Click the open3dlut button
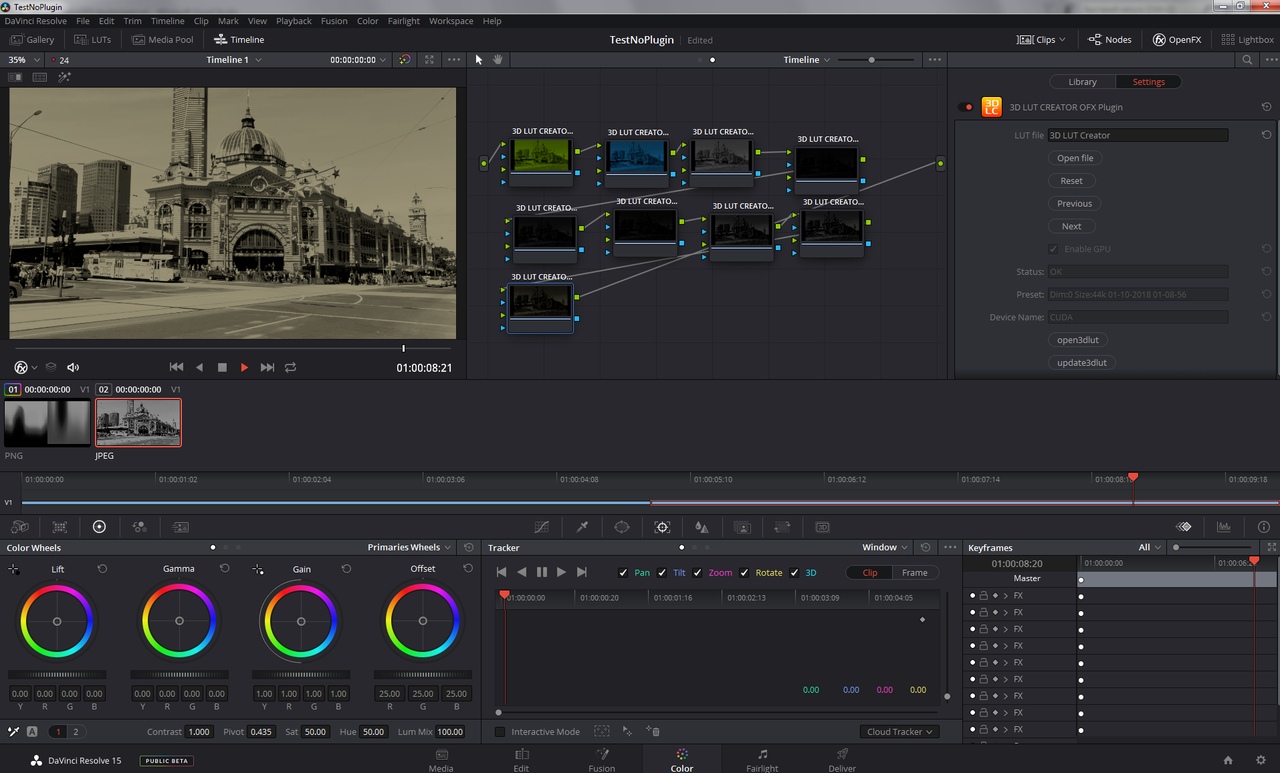 click(x=1078, y=340)
